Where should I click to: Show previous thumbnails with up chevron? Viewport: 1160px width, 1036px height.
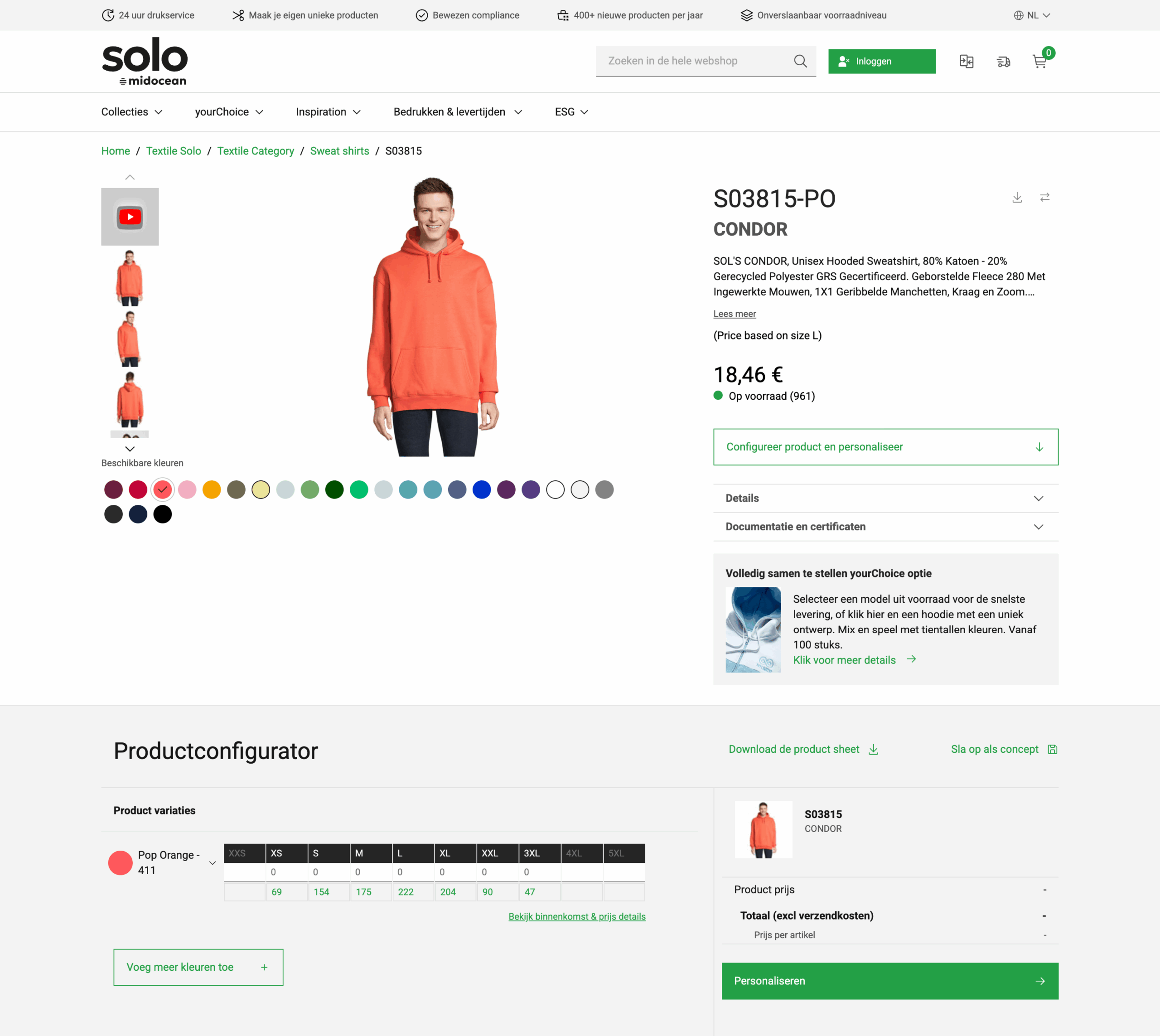click(130, 178)
